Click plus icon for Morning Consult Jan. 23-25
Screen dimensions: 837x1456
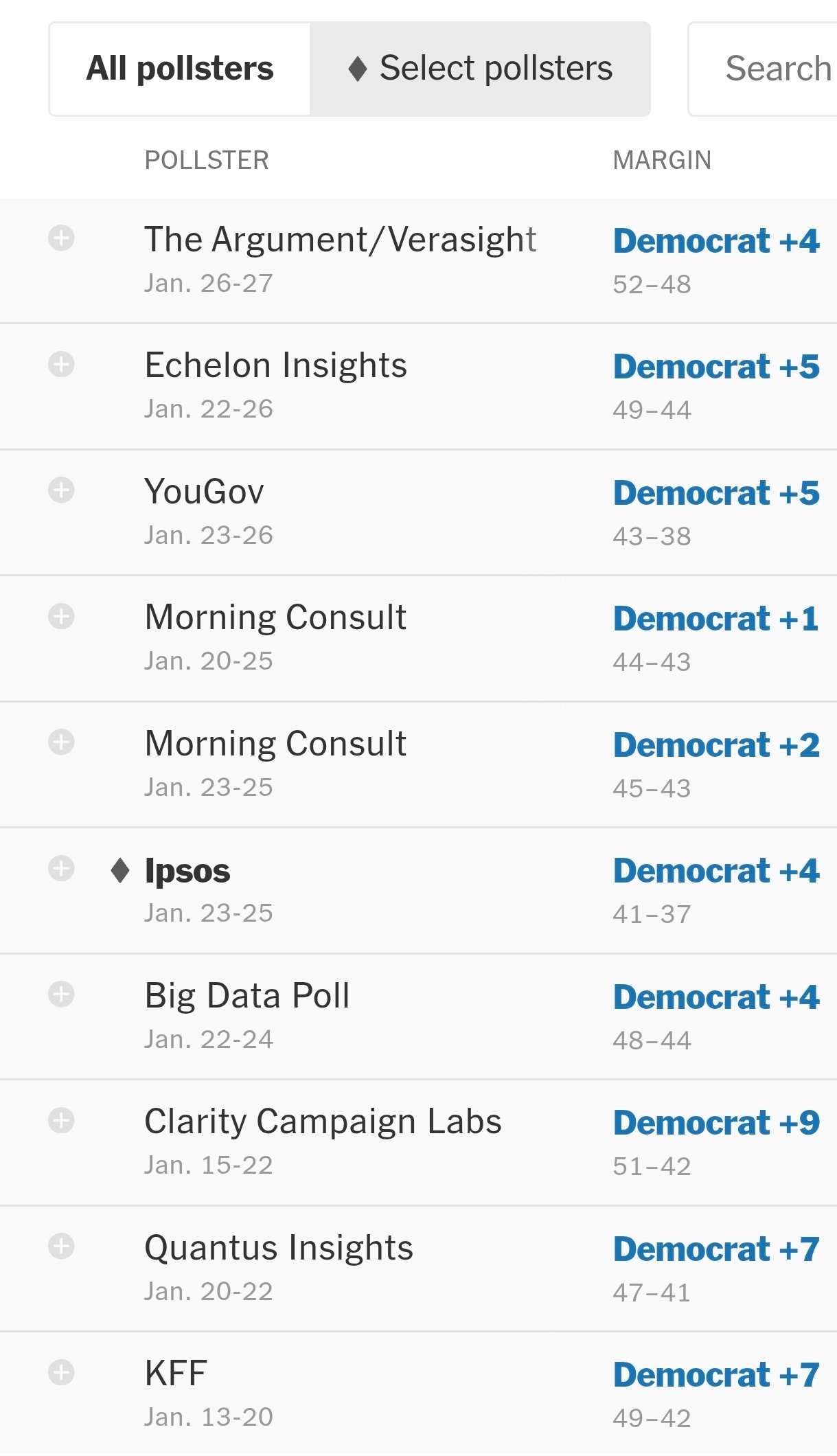click(61, 742)
